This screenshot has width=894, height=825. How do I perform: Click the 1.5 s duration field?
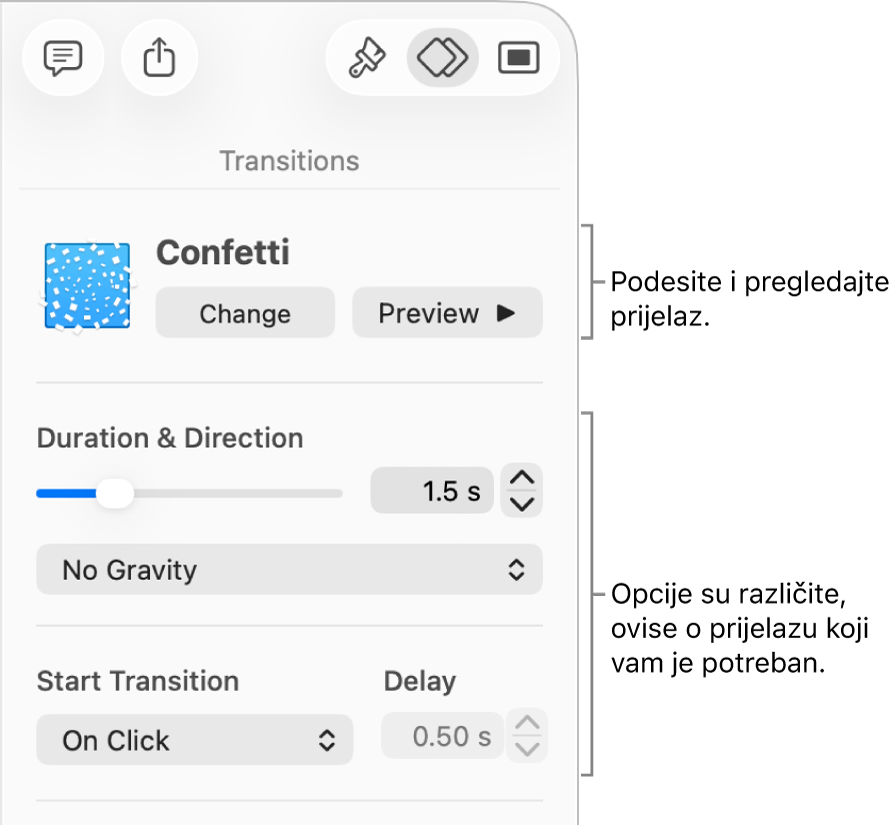pyautogui.click(x=432, y=491)
